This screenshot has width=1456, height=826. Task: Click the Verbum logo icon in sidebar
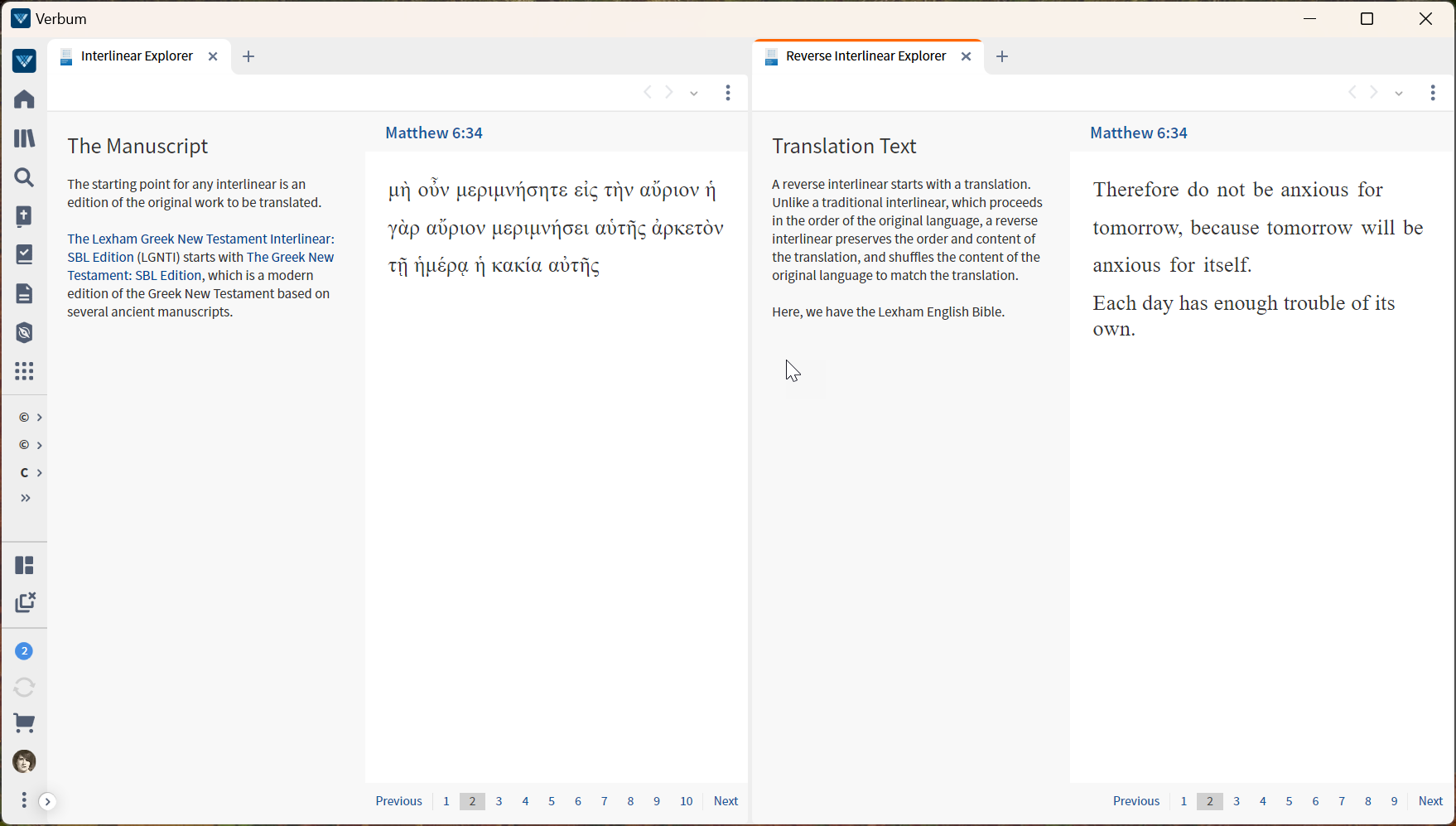24,60
